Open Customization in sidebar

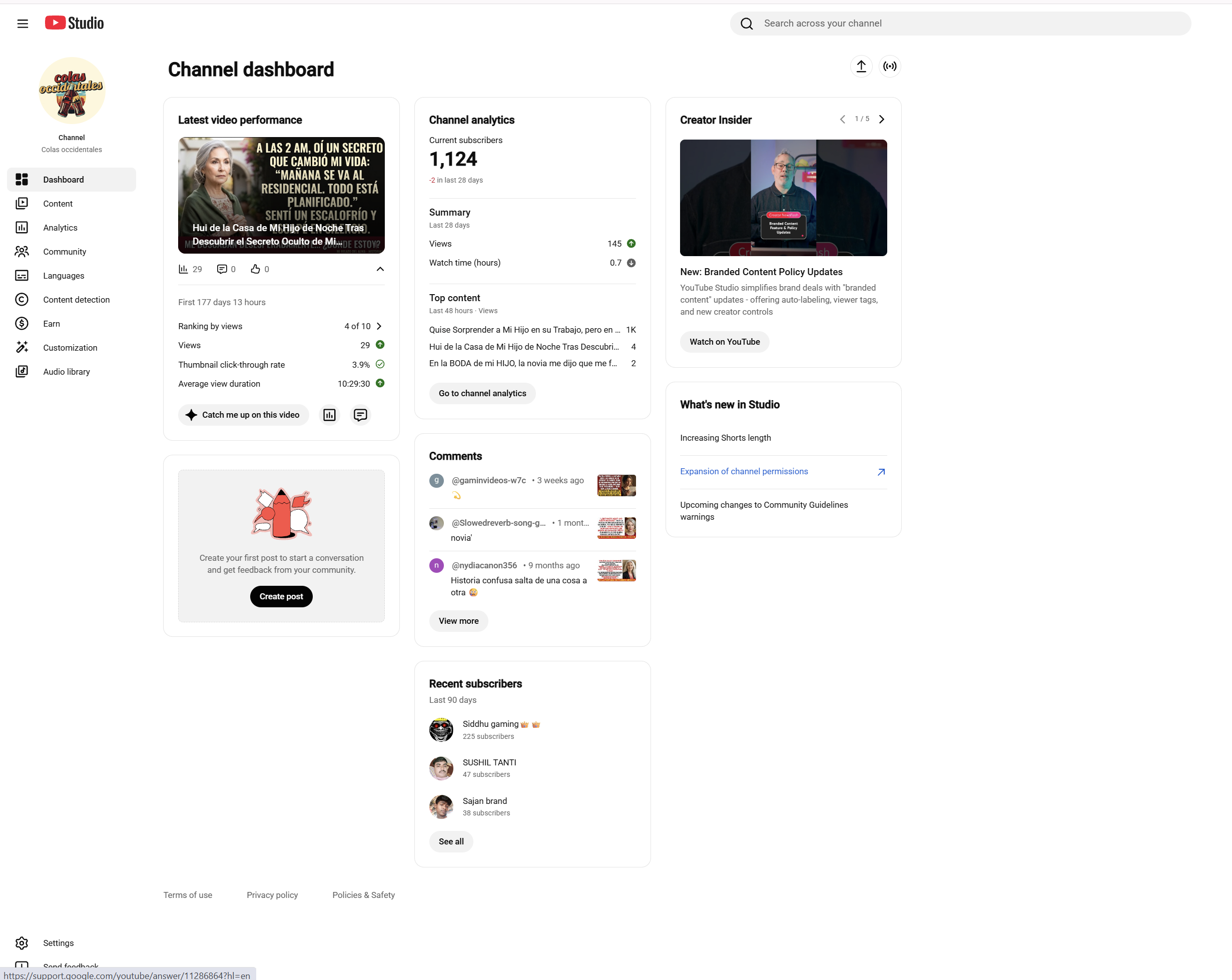(x=72, y=347)
